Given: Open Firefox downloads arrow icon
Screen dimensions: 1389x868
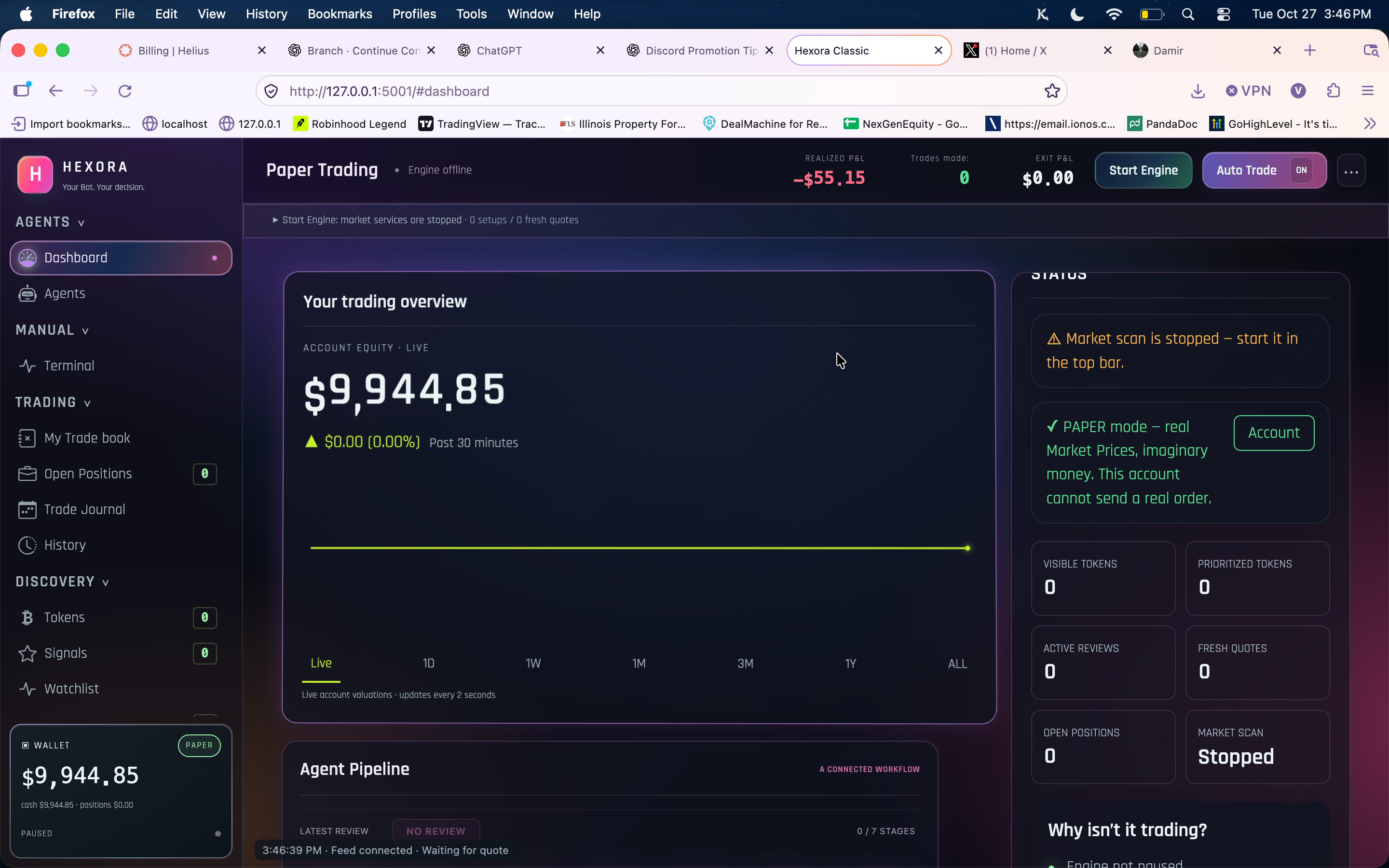Looking at the screenshot, I should [1198, 91].
